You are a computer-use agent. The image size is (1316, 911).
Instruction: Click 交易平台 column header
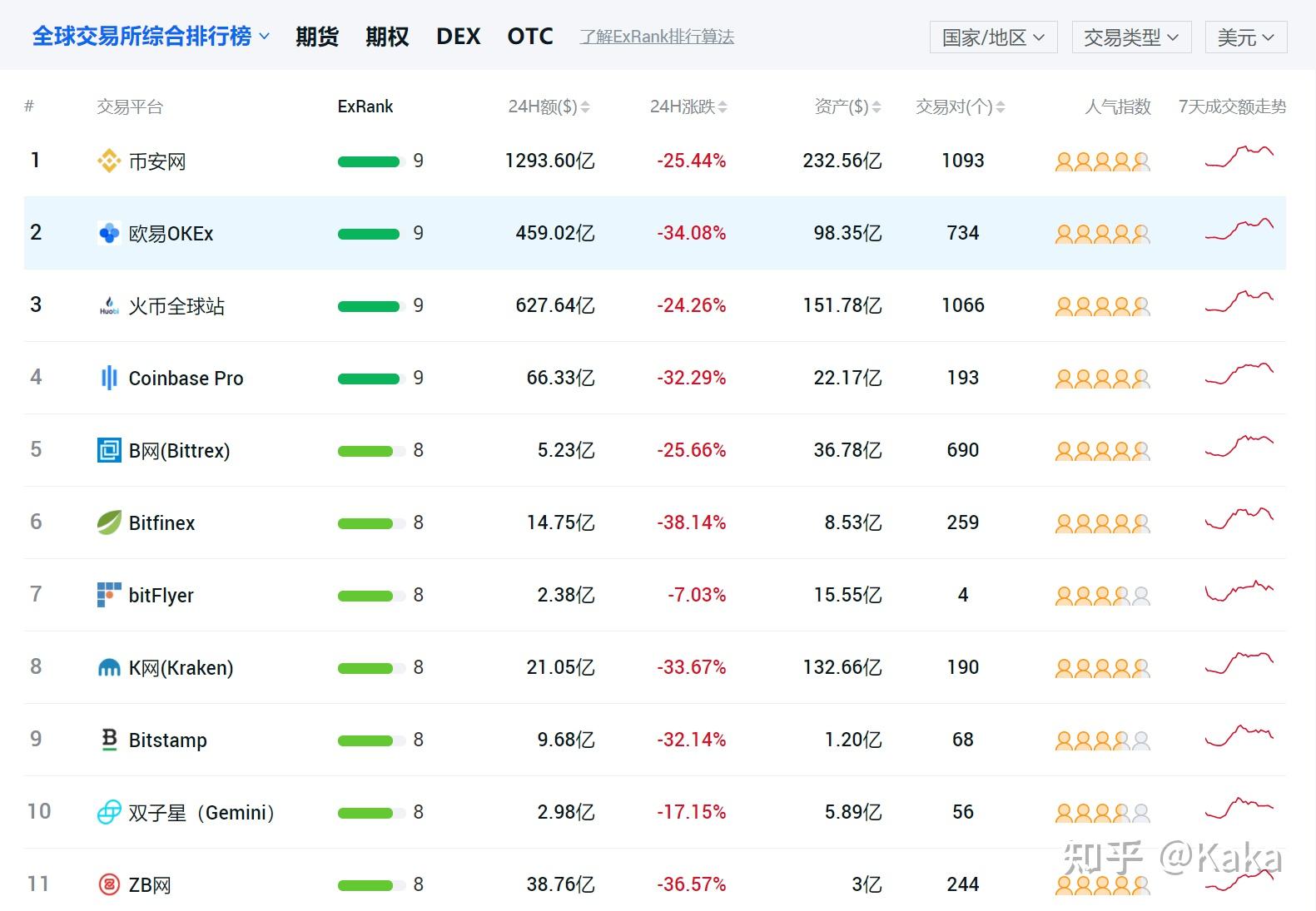pyautogui.click(x=130, y=106)
